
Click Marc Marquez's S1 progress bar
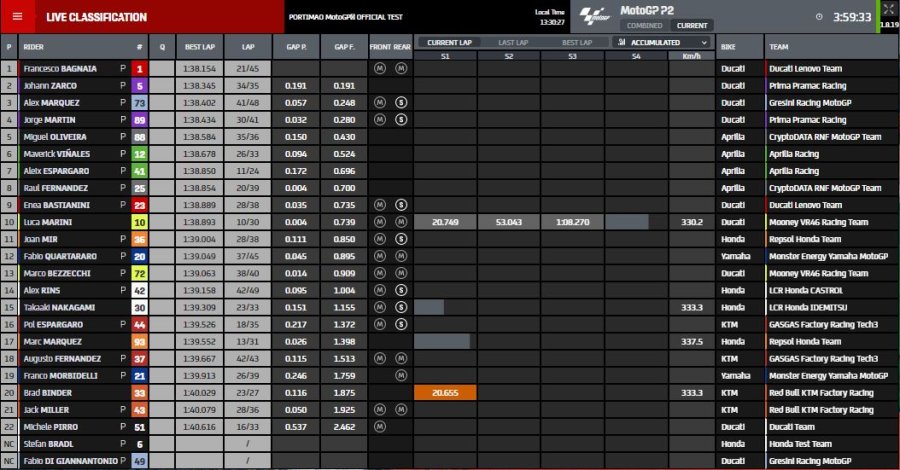click(x=442, y=341)
